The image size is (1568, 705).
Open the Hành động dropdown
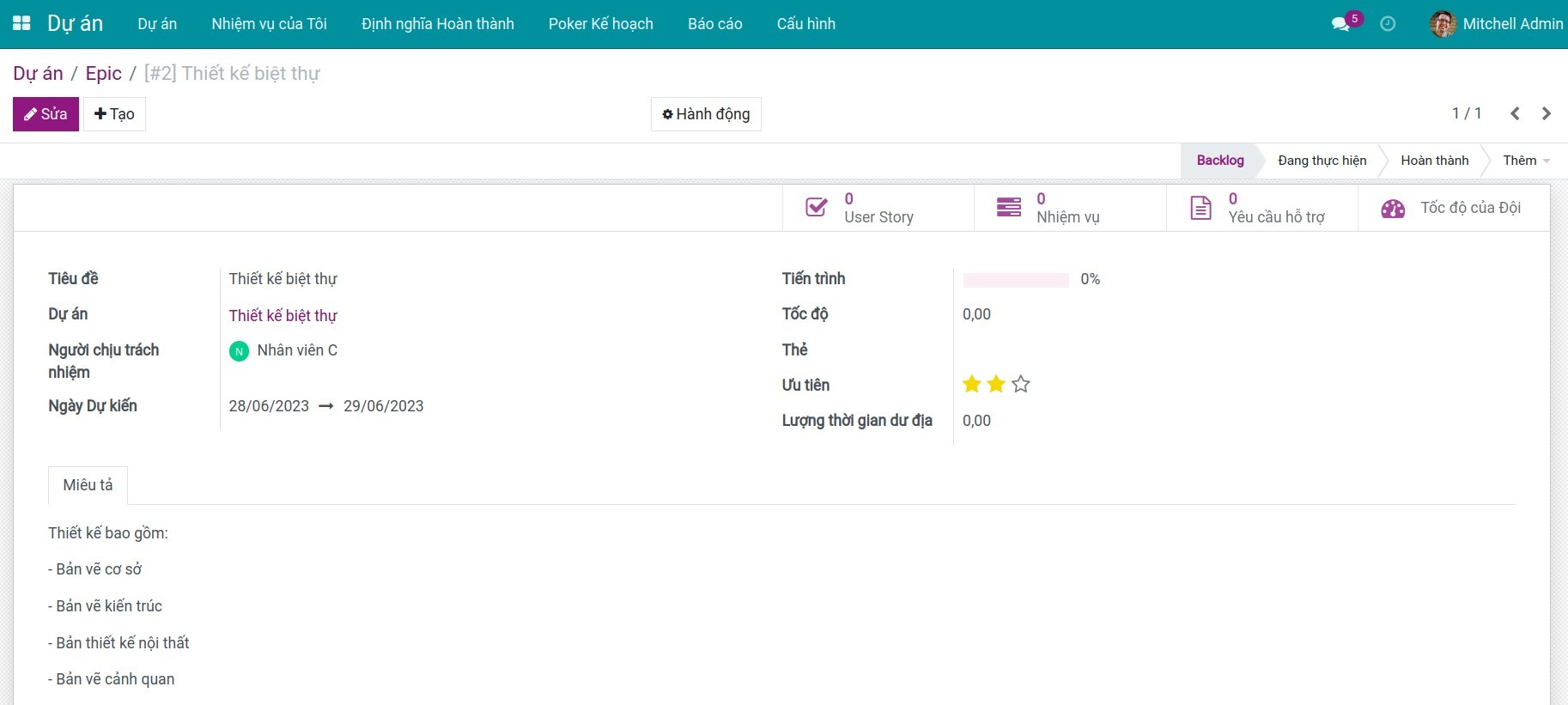click(x=706, y=114)
